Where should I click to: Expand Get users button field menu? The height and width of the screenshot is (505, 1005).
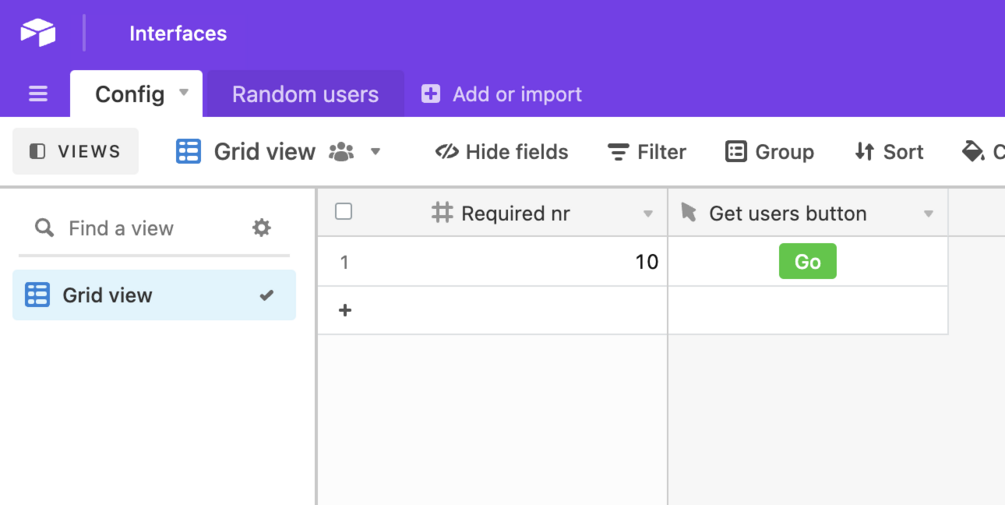928,214
